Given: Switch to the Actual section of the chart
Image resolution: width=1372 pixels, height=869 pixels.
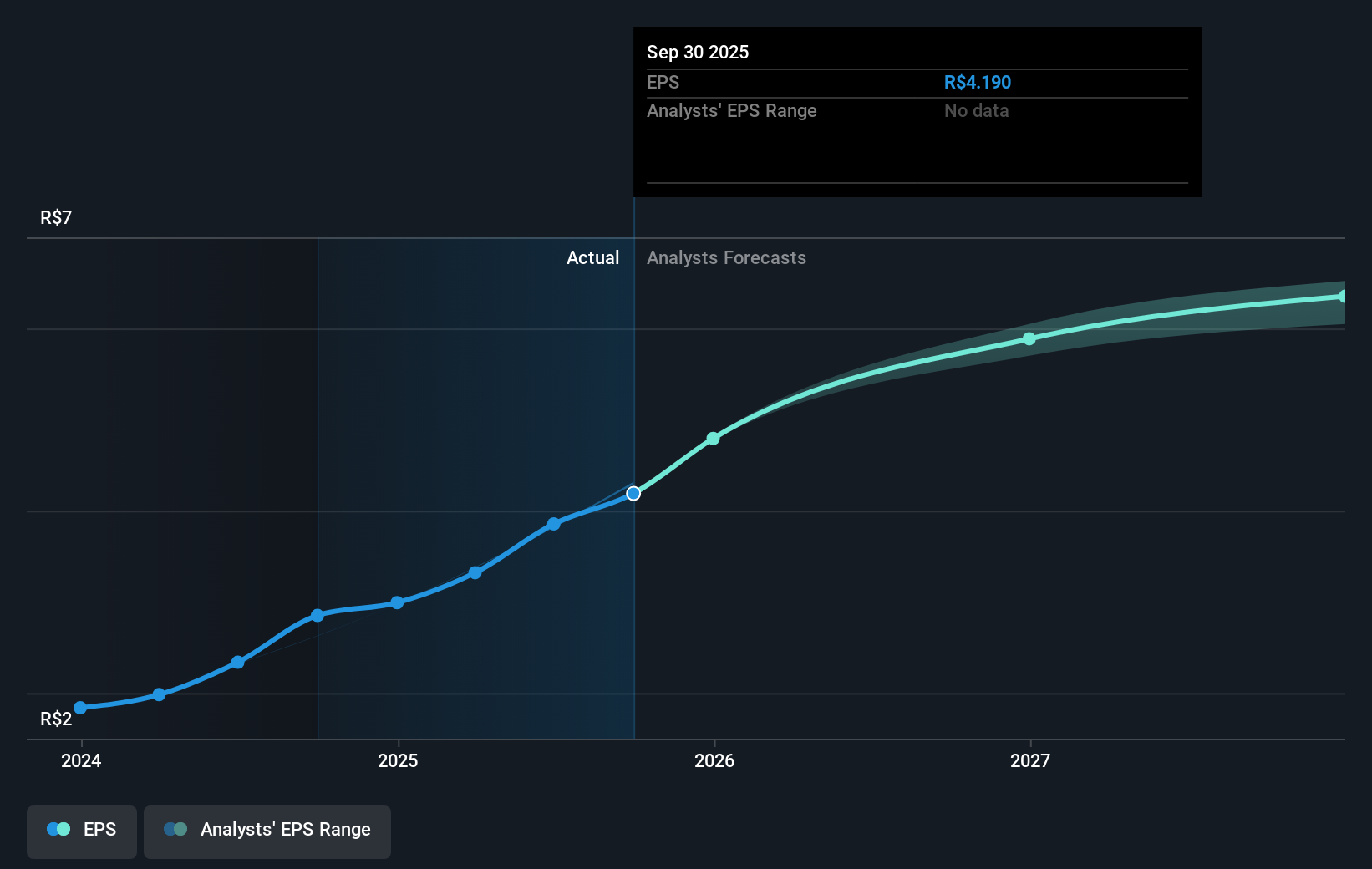Looking at the screenshot, I should 592,258.
